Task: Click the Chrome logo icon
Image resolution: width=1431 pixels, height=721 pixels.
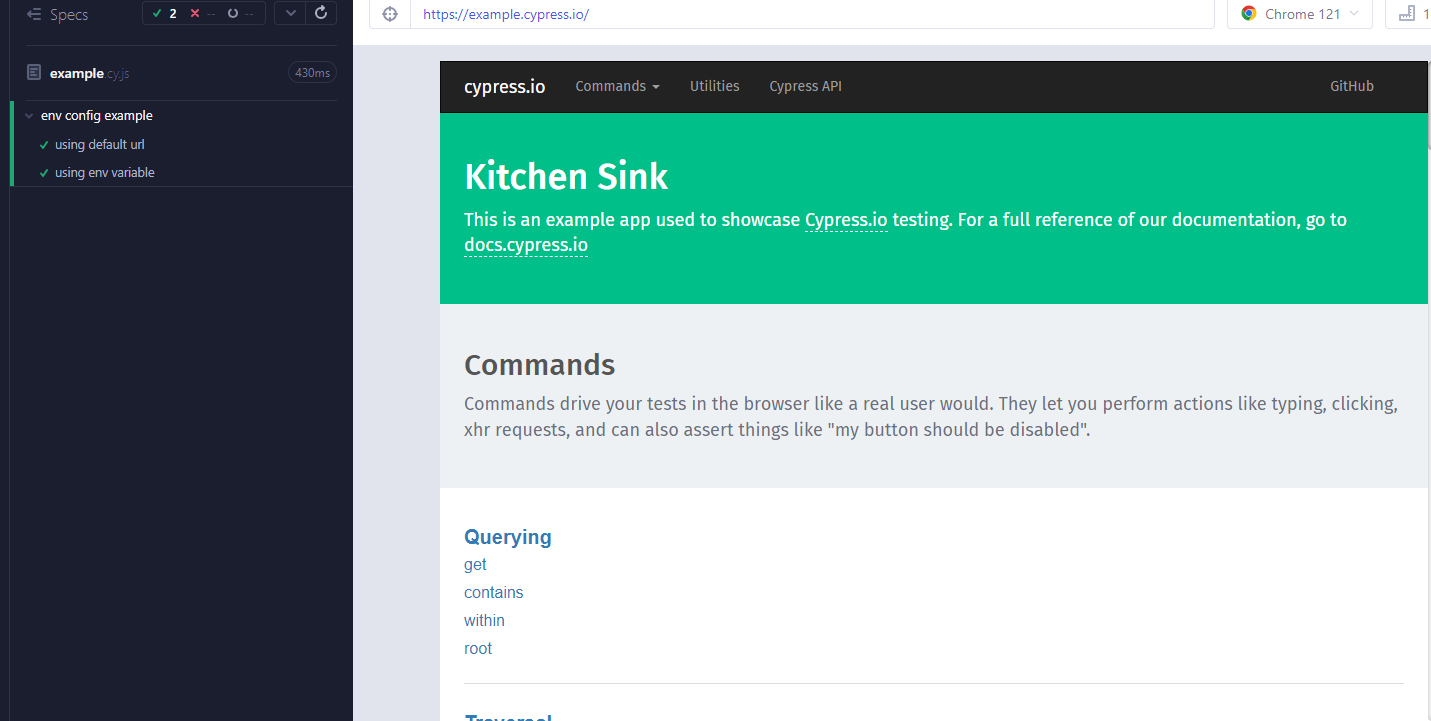Action: tap(1249, 14)
